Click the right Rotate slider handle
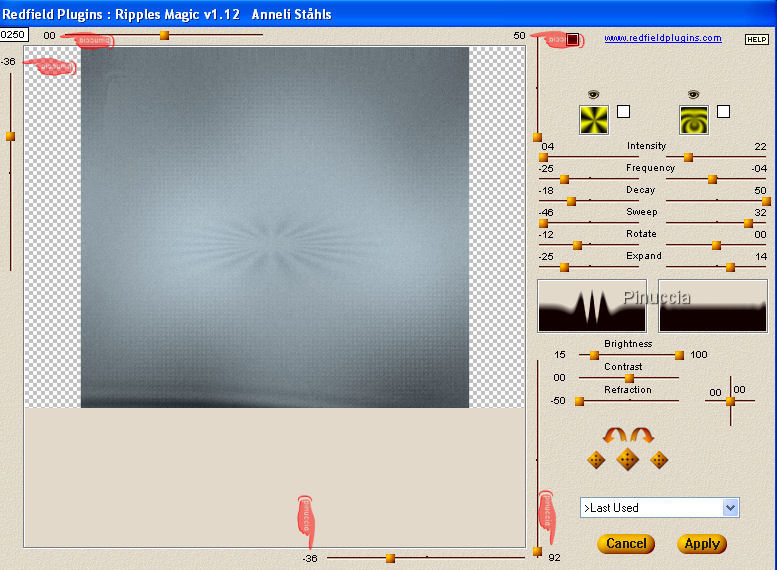 pyautogui.click(x=716, y=245)
